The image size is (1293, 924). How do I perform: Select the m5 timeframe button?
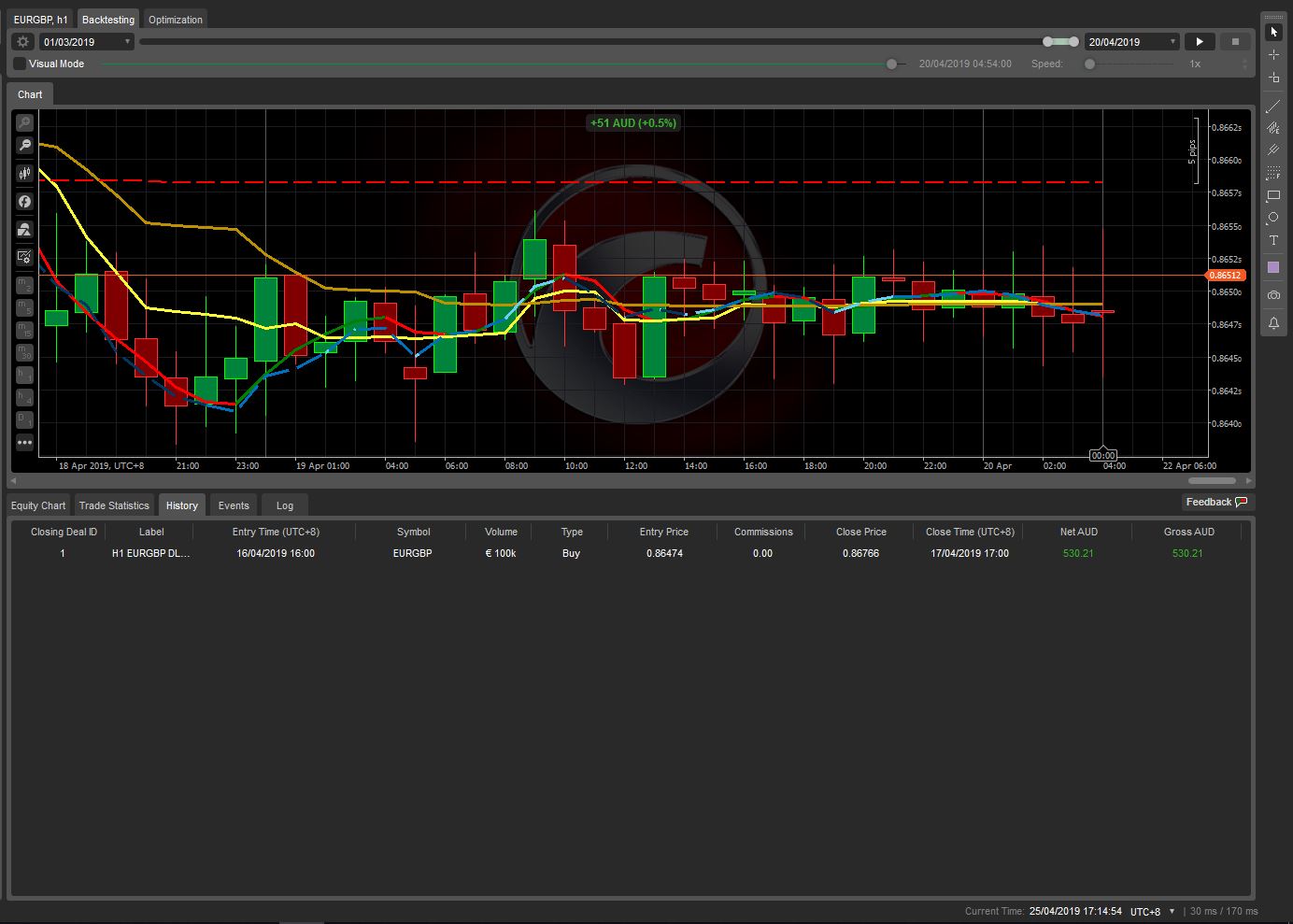[x=24, y=307]
